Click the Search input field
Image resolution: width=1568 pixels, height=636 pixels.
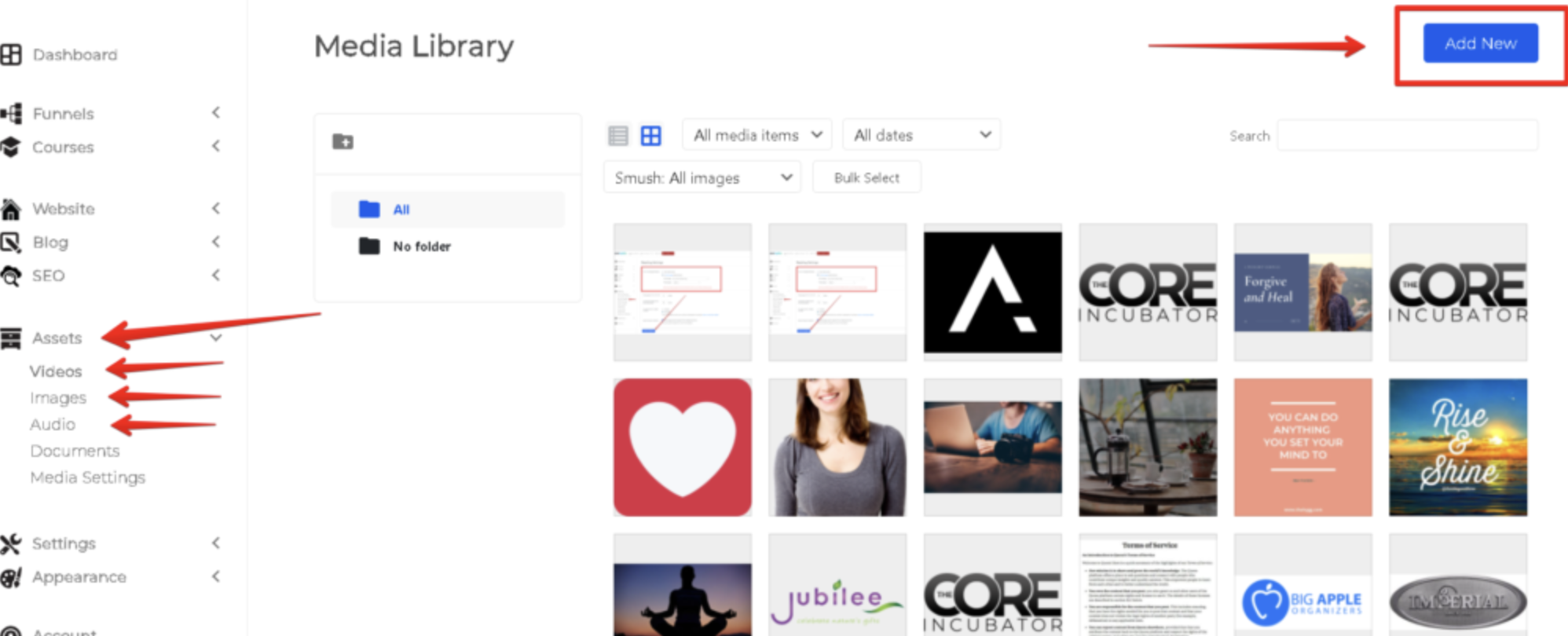(x=1407, y=136)
